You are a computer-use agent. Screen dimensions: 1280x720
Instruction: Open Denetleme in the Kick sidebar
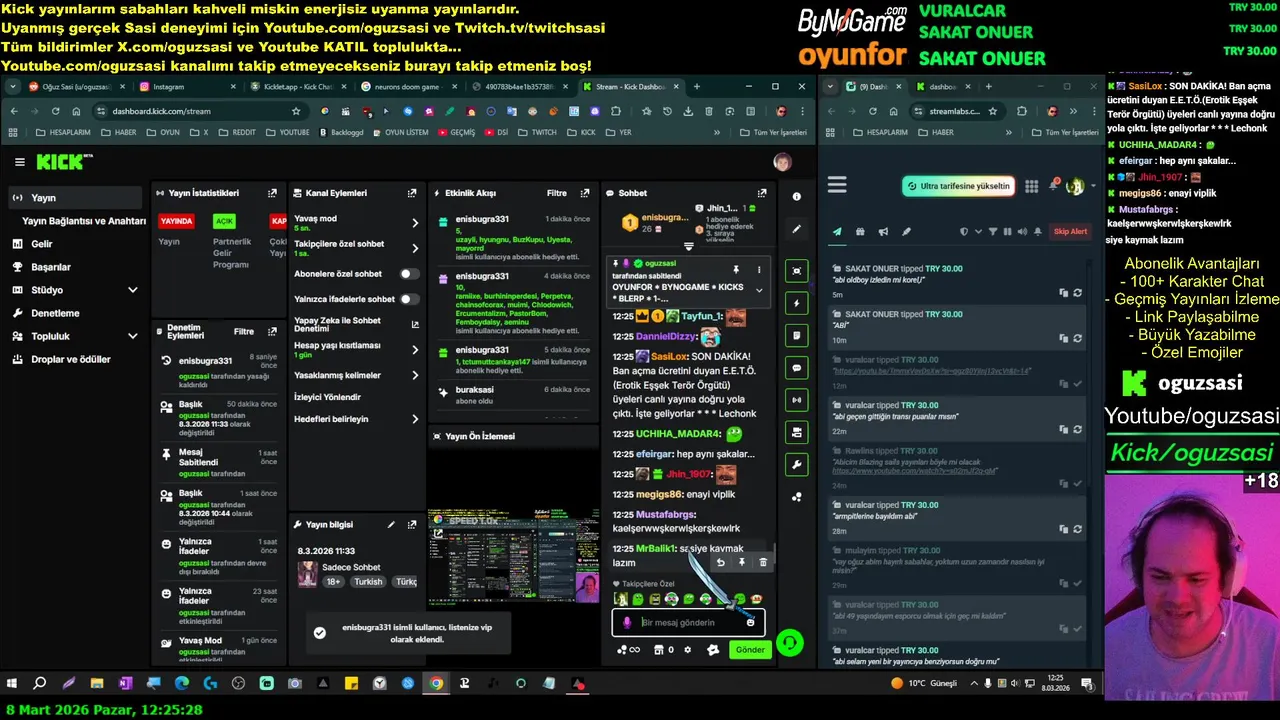55,313
